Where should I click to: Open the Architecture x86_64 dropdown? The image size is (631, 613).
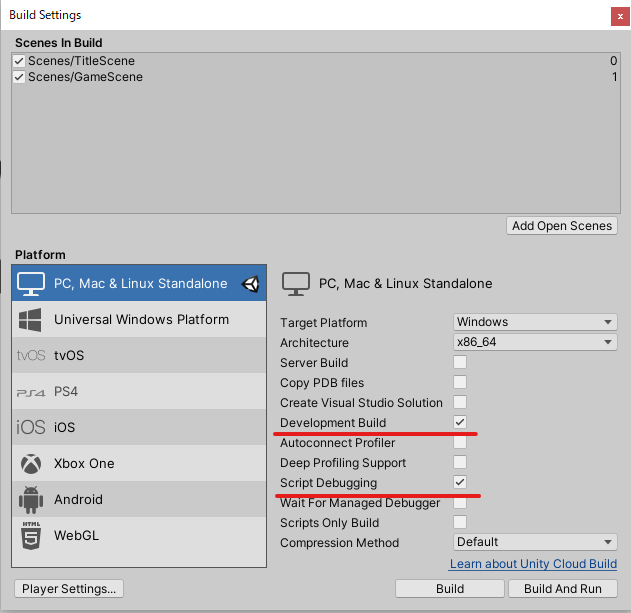[535, 342]
